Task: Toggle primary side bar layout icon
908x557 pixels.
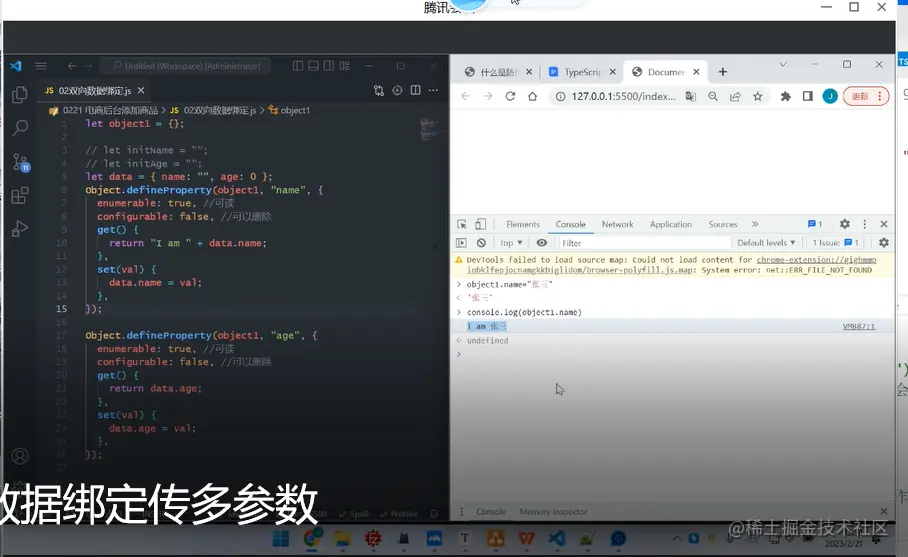Action: click(x=298, y=66)
